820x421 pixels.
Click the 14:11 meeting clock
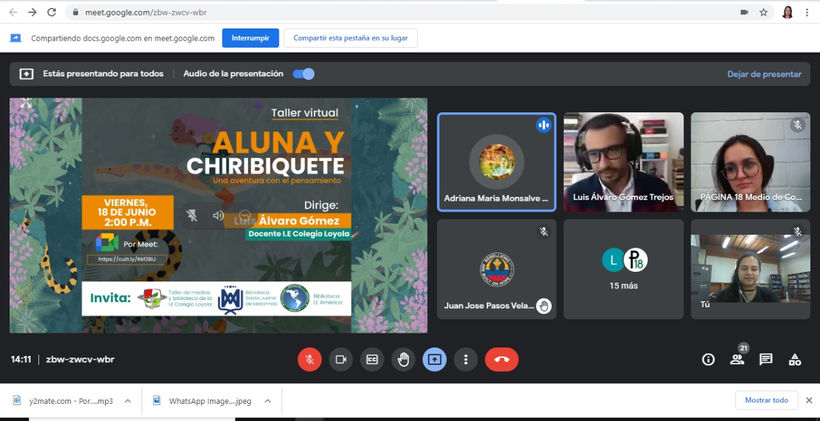pos(21,359)
